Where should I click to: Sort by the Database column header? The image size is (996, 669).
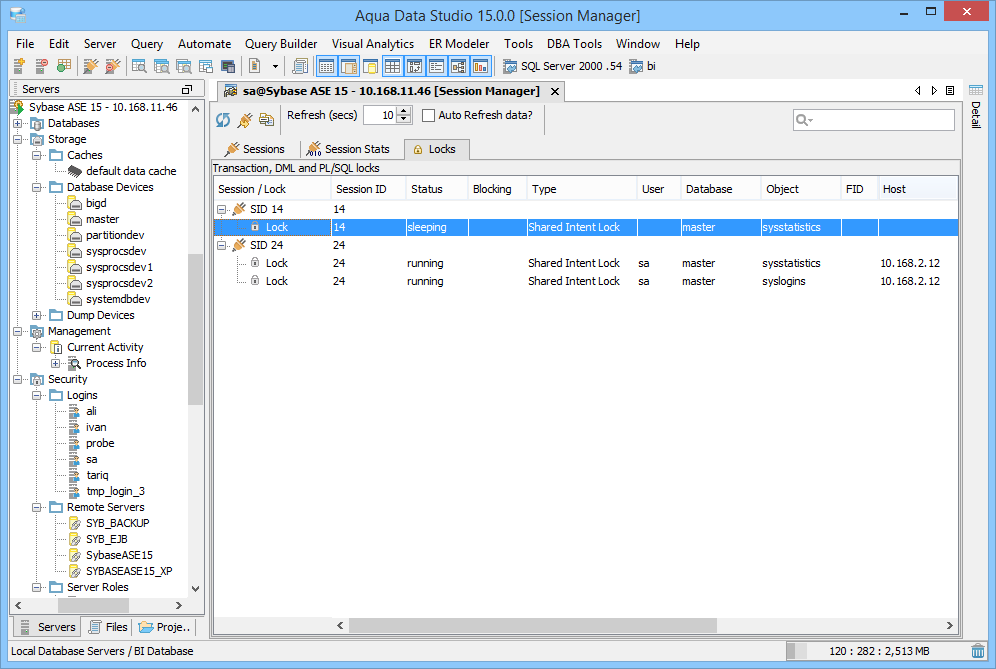pyautogui.click(x=721, y=189)
